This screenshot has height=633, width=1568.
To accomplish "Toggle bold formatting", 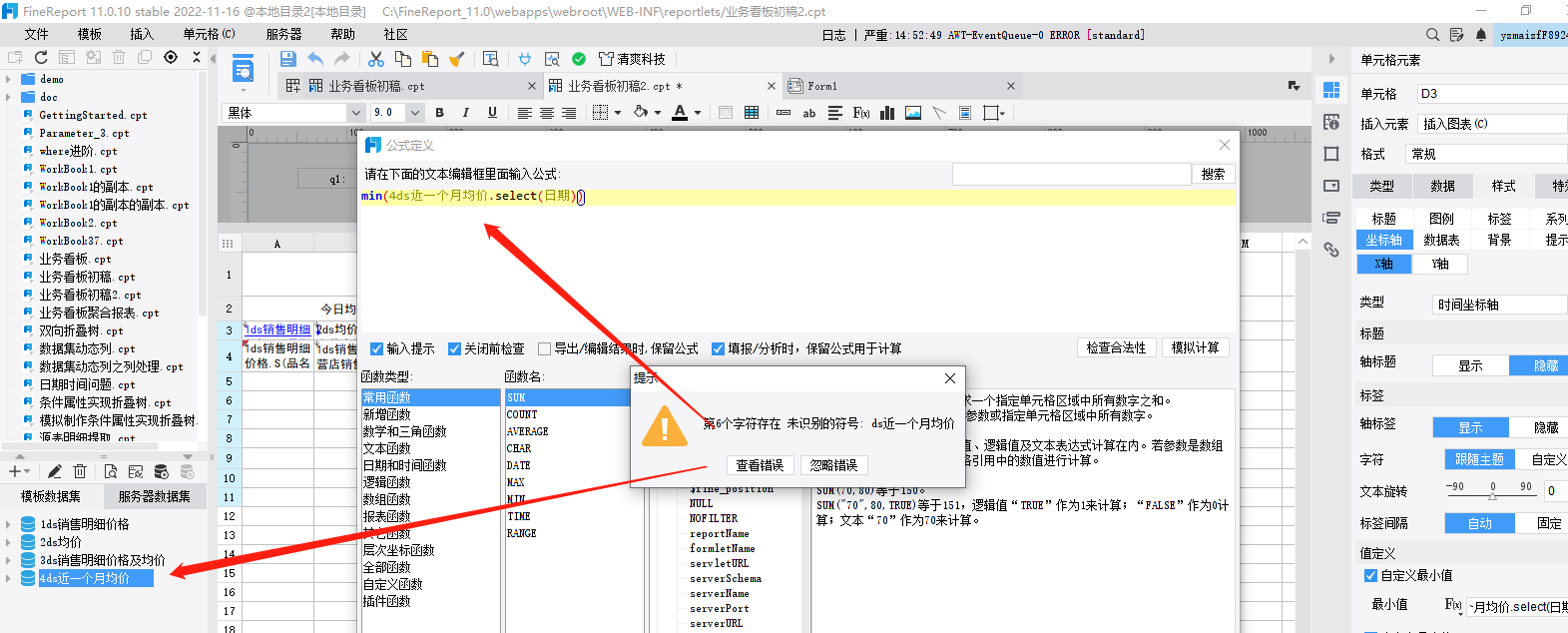I will pos(439,113).
